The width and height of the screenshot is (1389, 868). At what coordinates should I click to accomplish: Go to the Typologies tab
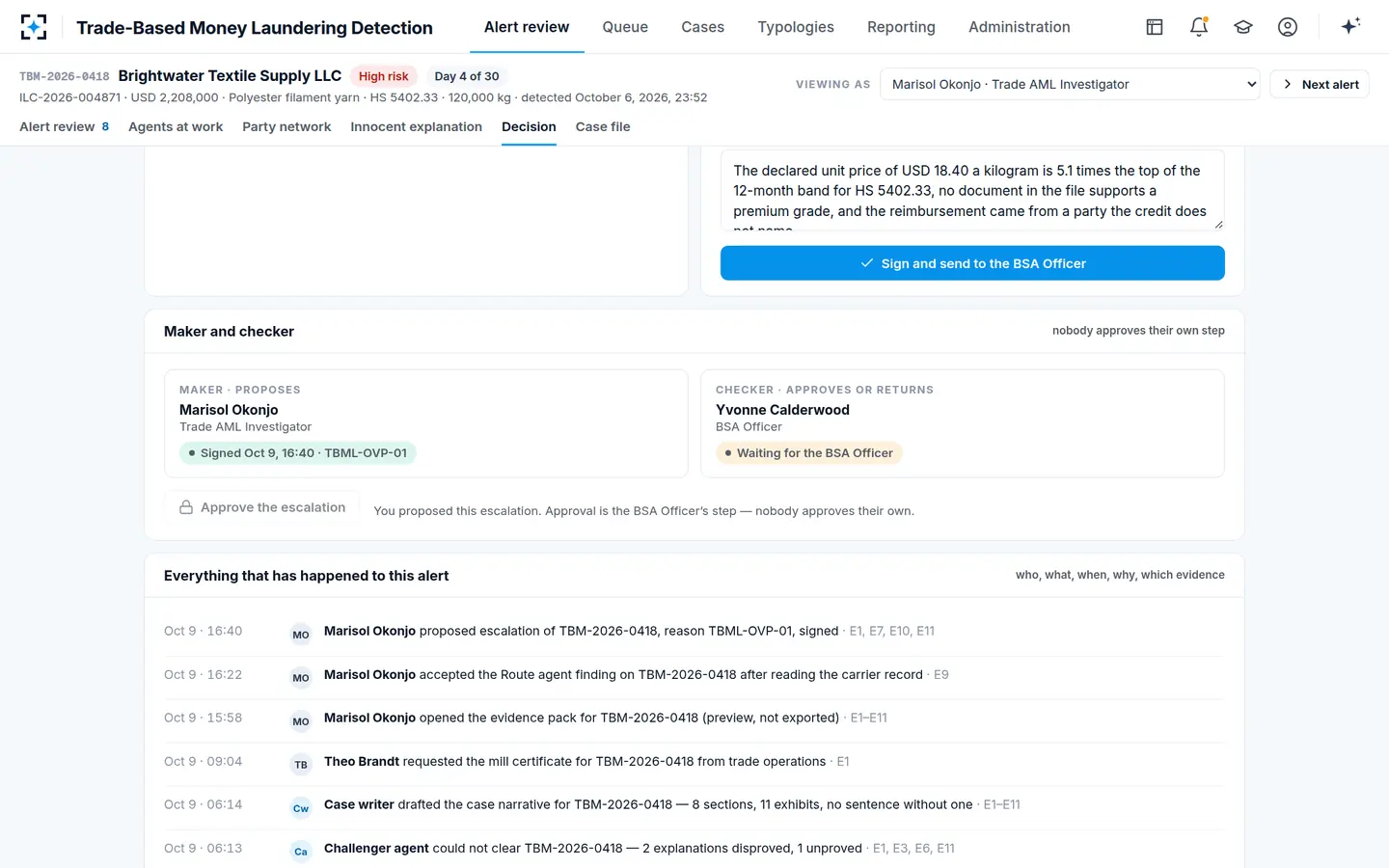click(796, 27)
